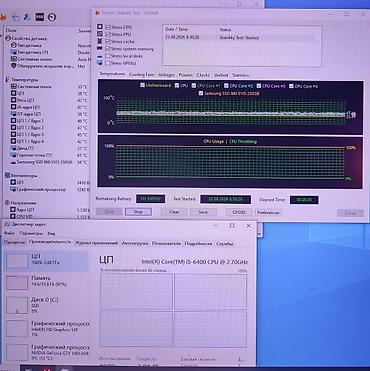Select Память performance item
The image size is (370, 371).
click(47, 281)
